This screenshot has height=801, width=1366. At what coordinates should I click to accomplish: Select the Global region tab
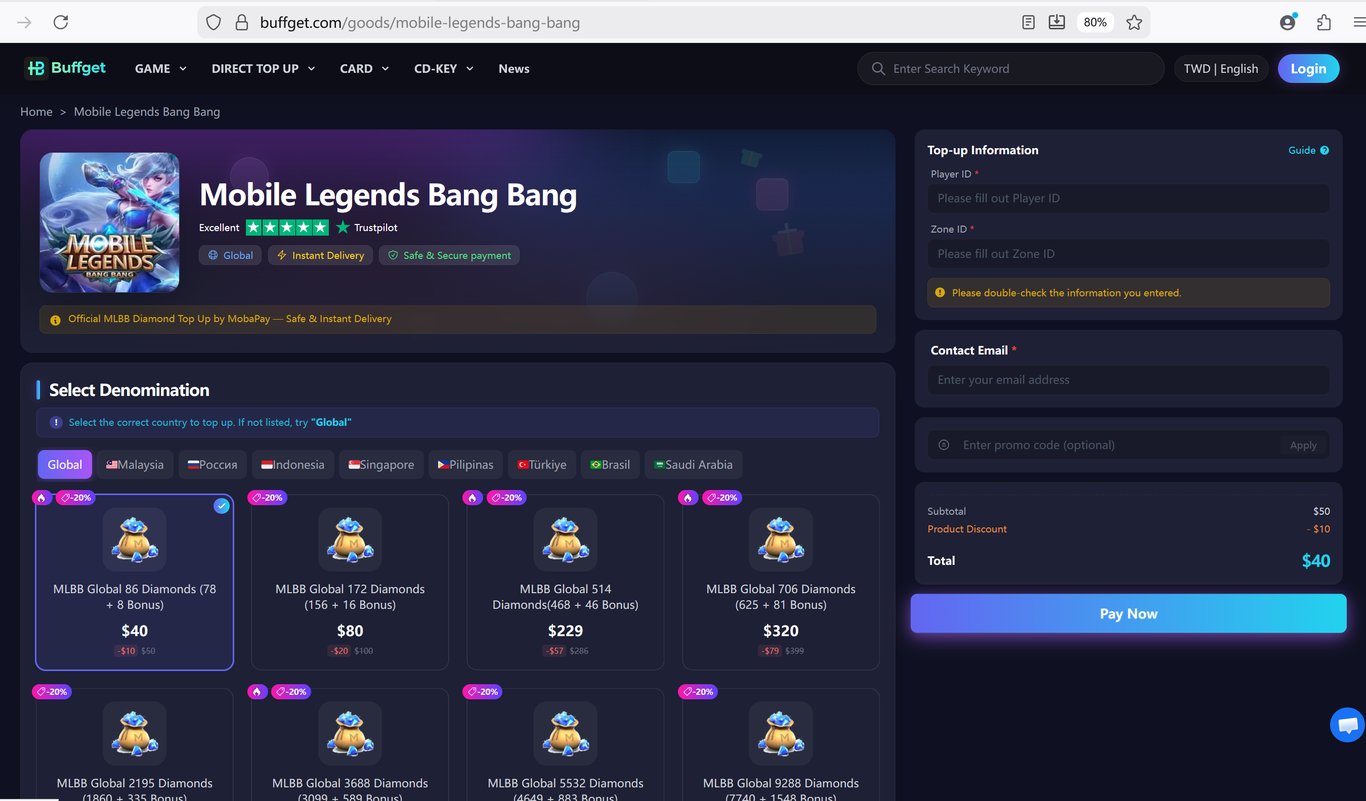tap(65, 464)
